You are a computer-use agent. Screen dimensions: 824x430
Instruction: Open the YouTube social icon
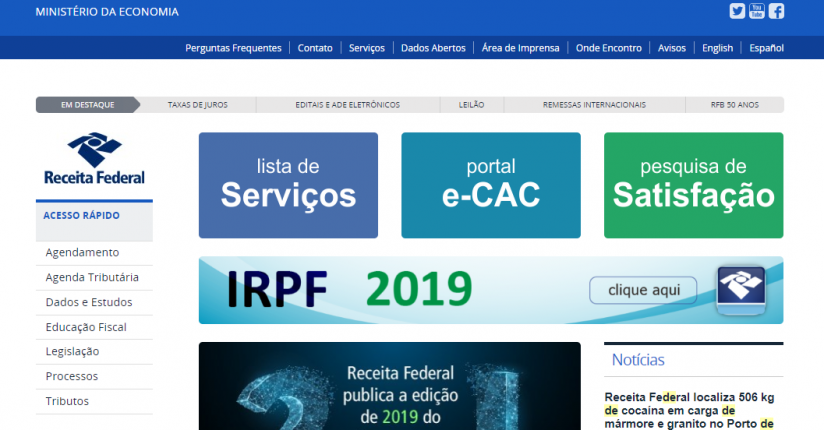tap(756, 12)
